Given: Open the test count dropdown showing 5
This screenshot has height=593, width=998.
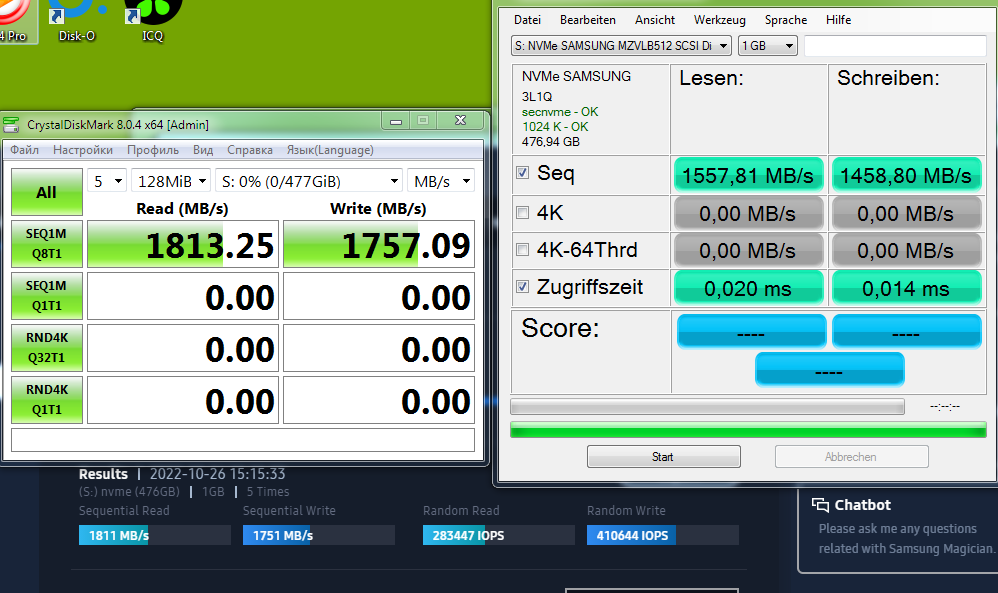Looking at the screenshot, I should (107, 181).
